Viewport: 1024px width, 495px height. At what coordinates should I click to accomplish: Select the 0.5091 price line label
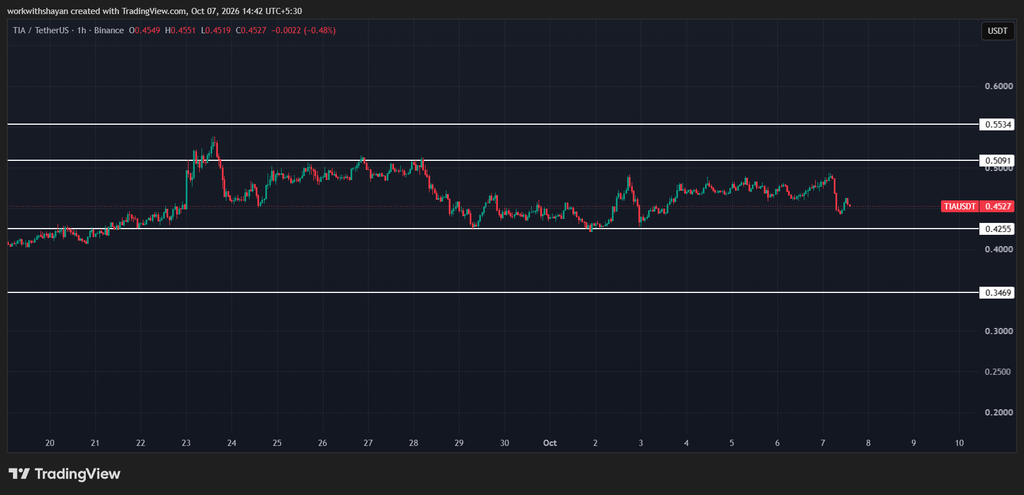pyautogui.click(x=997, y=160)
